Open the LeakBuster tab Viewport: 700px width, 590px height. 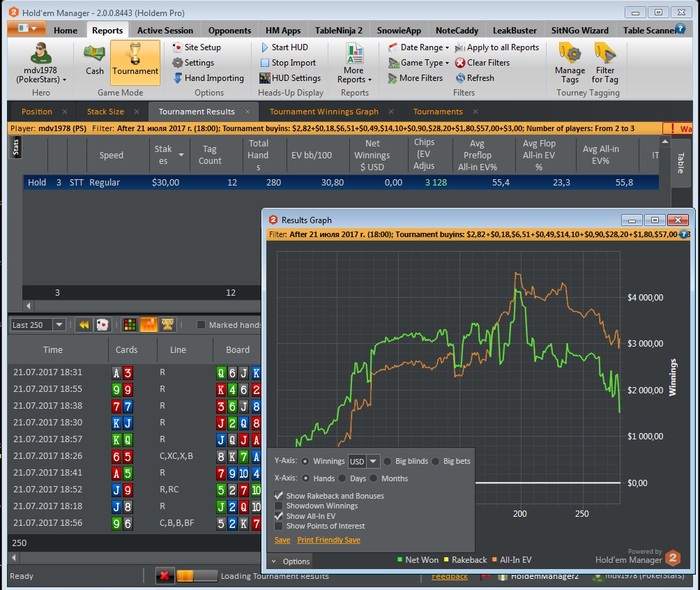click(x=514, y=30)
